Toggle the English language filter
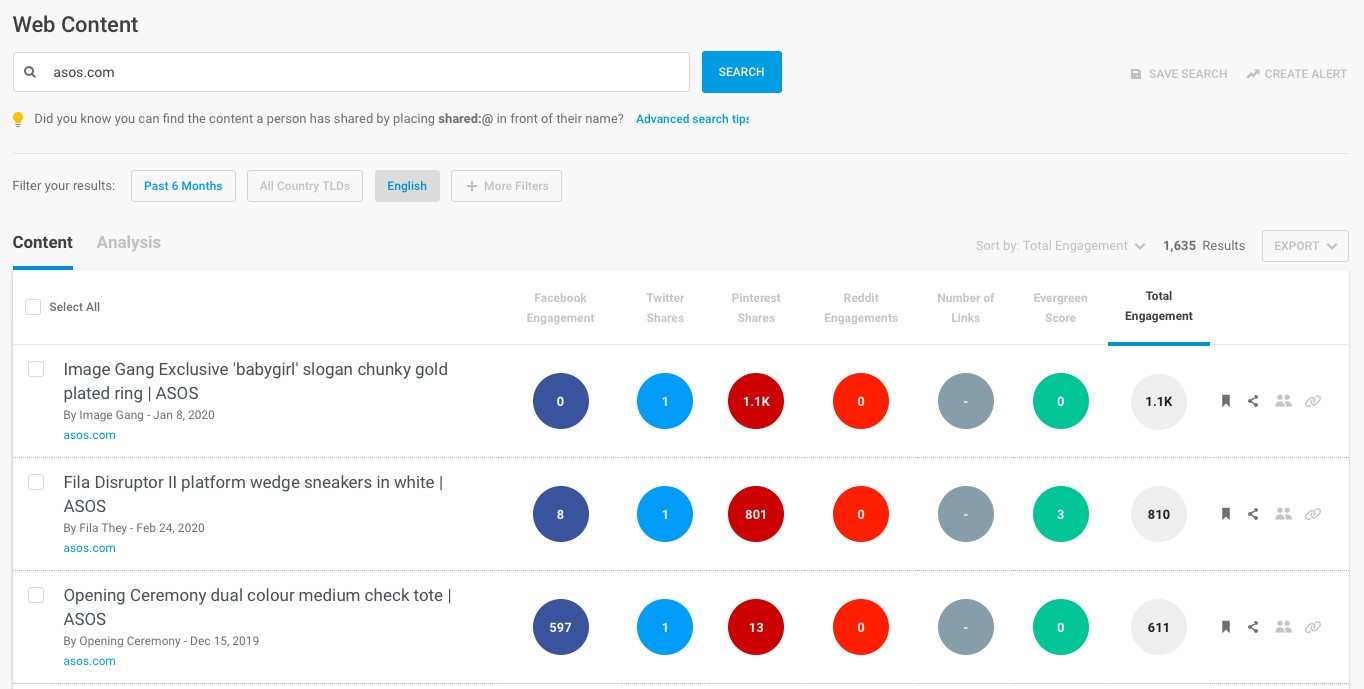The width and height of the screenshot is (1364, 689). 407,186
